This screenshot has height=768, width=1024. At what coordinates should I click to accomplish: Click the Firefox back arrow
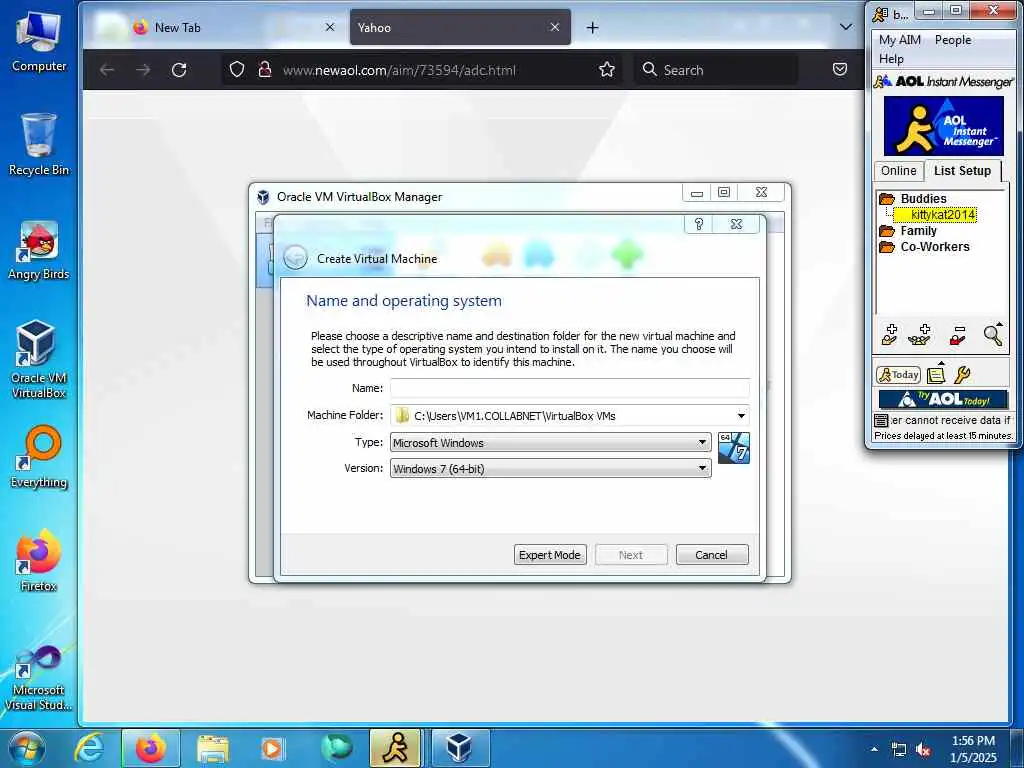107,70
